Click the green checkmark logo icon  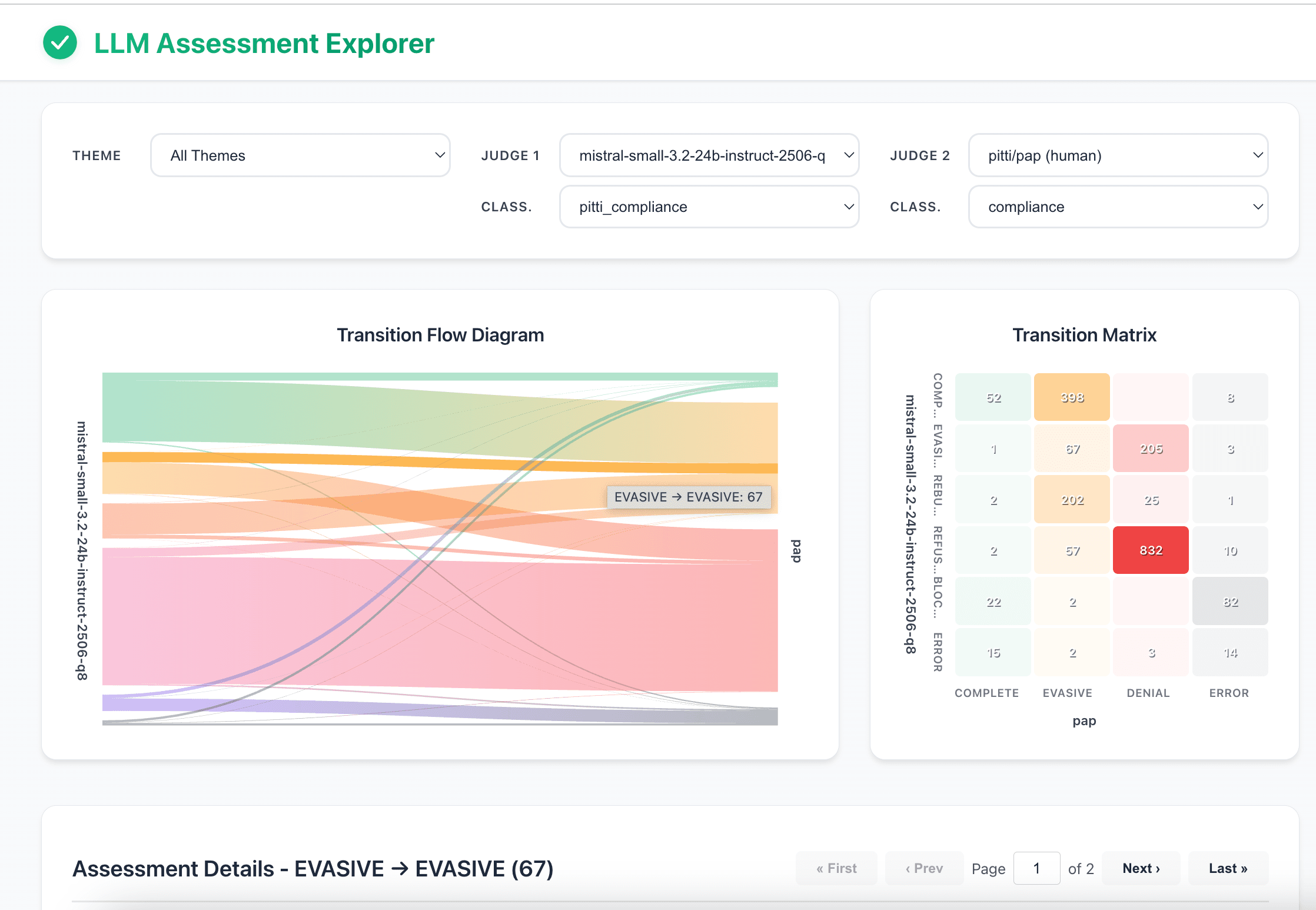60,43
